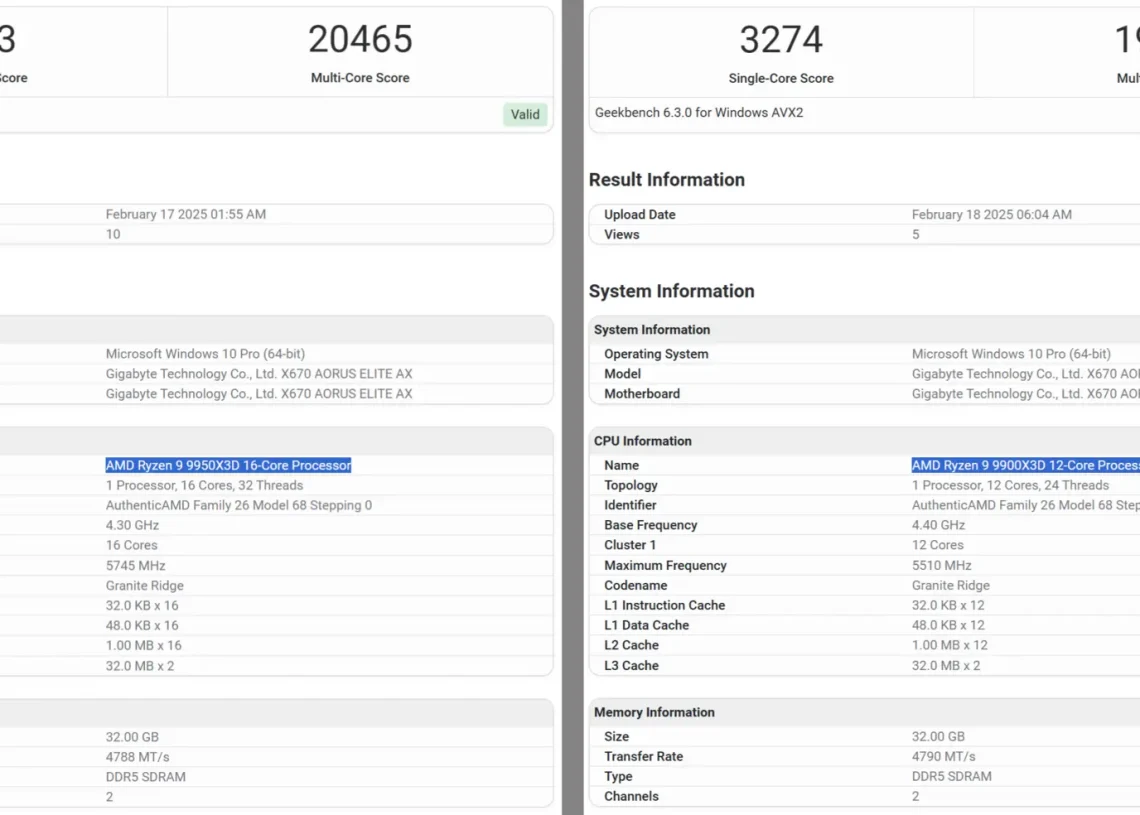Click the views count '5' in right panel
This screenshot has height=815, width=1140.
[x=915, y=235]
